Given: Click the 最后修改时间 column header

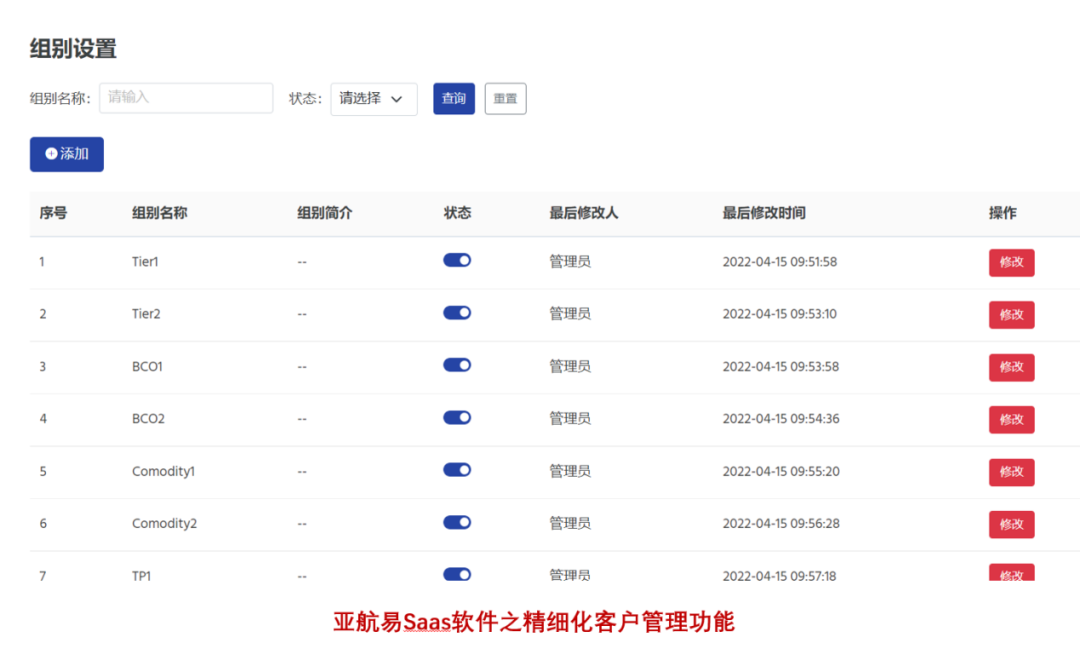Looking at the screenshot, I should (764, 213).
